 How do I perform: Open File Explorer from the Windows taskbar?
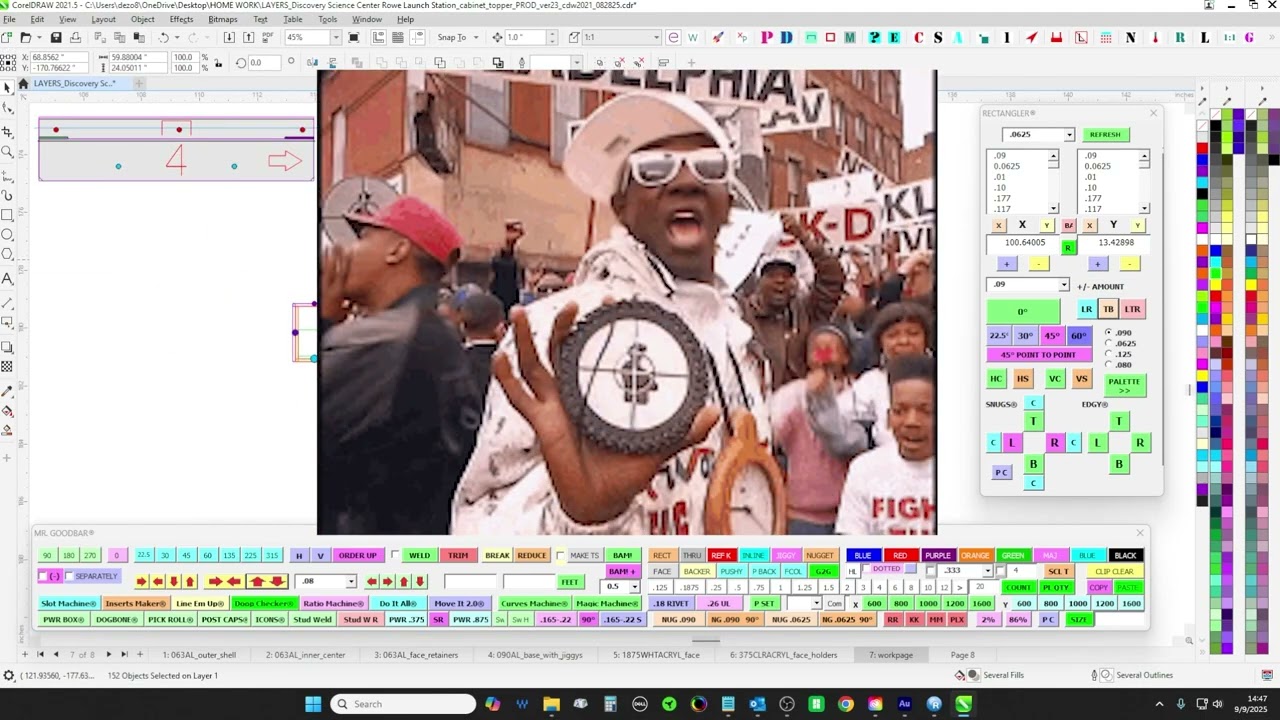551,704
